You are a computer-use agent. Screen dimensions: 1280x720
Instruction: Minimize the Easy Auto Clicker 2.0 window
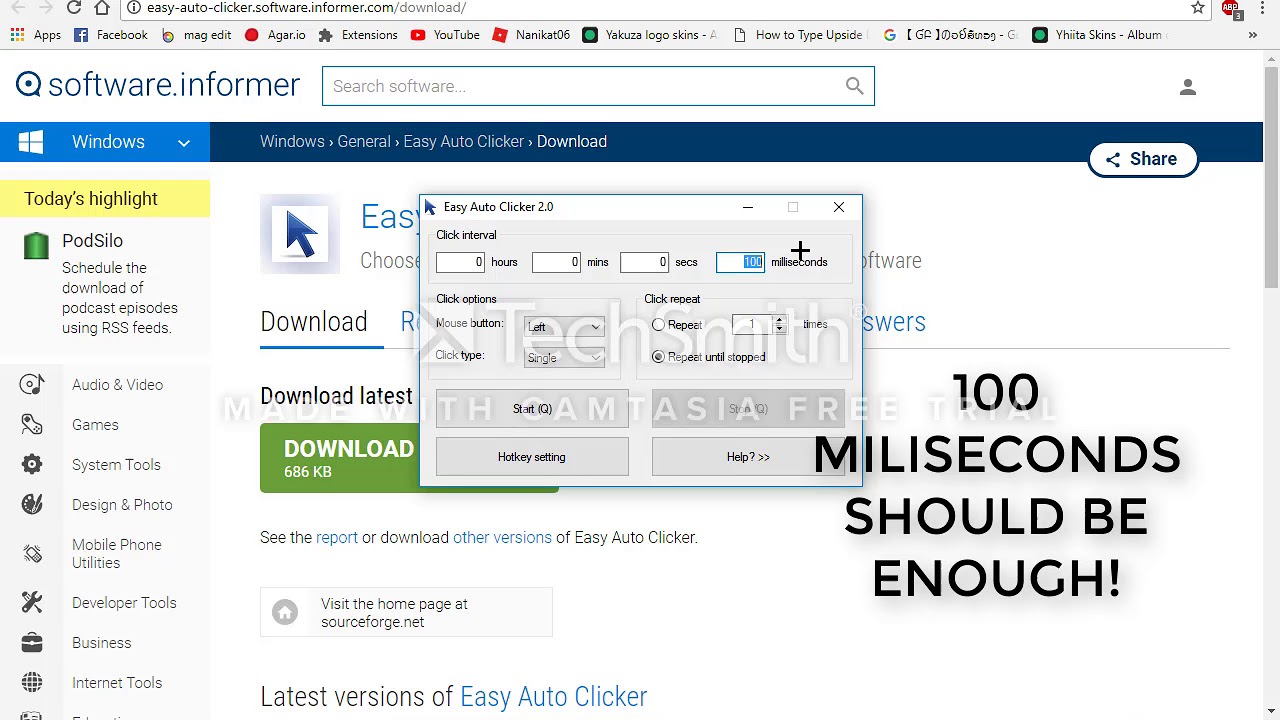tap(747, 207)
